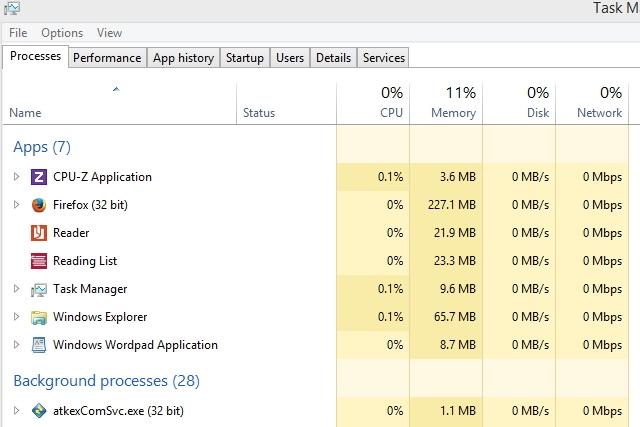Select the CPU-Z Application icon

click(39, 177)
